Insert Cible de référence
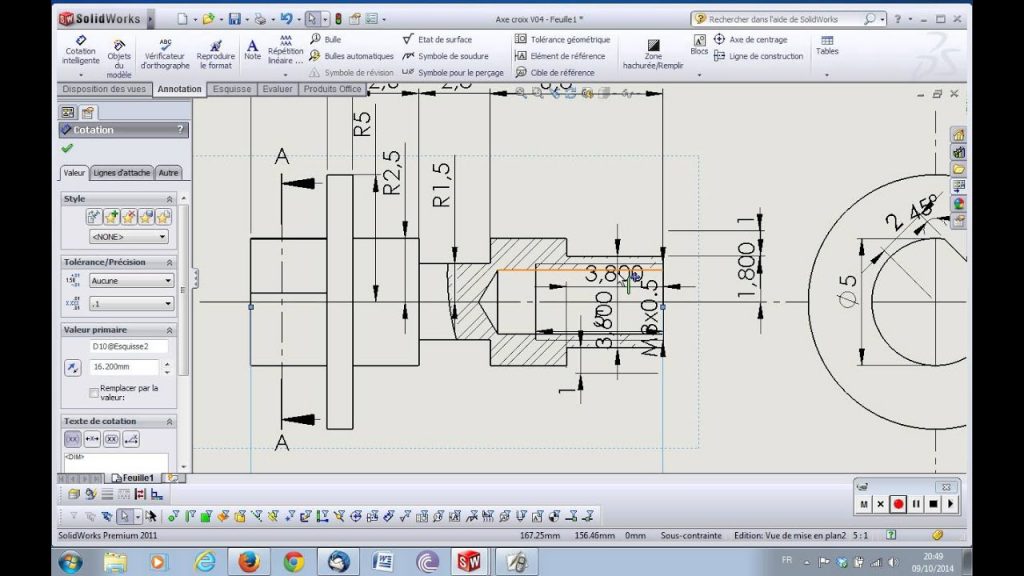The height and width of the screenshot is (576, 1024). pos(555,72)
